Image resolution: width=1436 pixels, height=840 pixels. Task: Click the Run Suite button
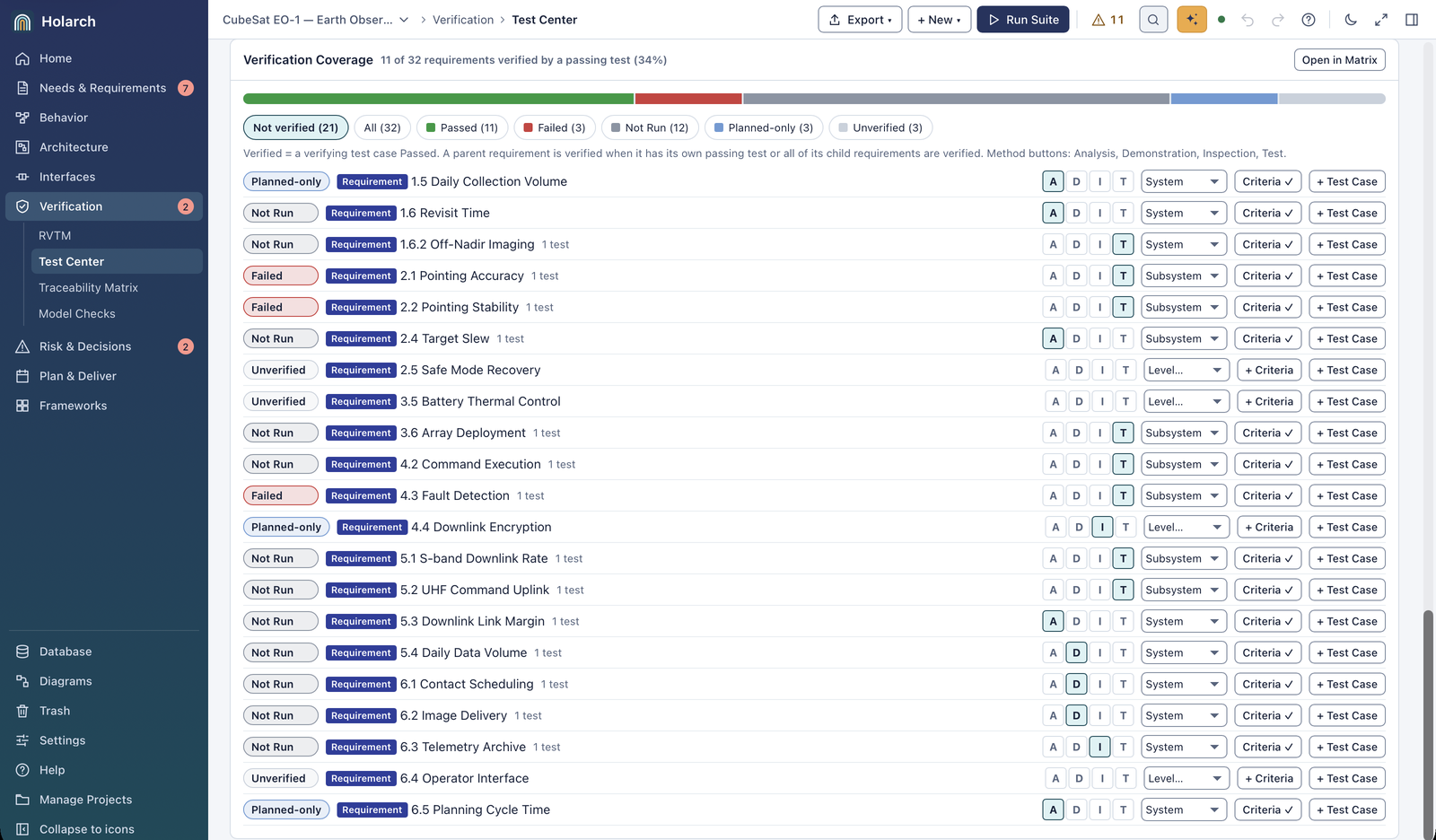click(1023, 20)
